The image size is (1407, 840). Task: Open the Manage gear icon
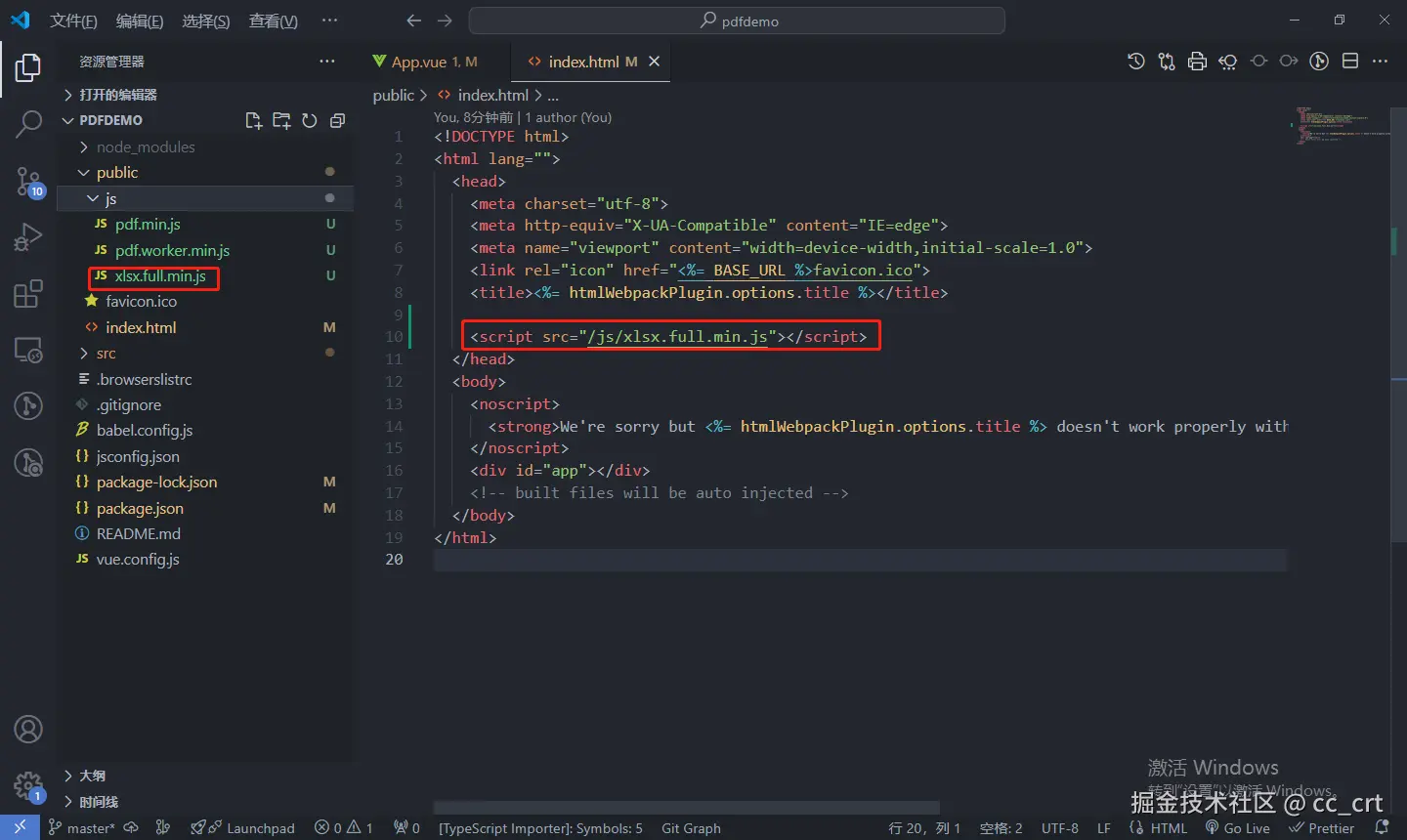pos(28,785)
